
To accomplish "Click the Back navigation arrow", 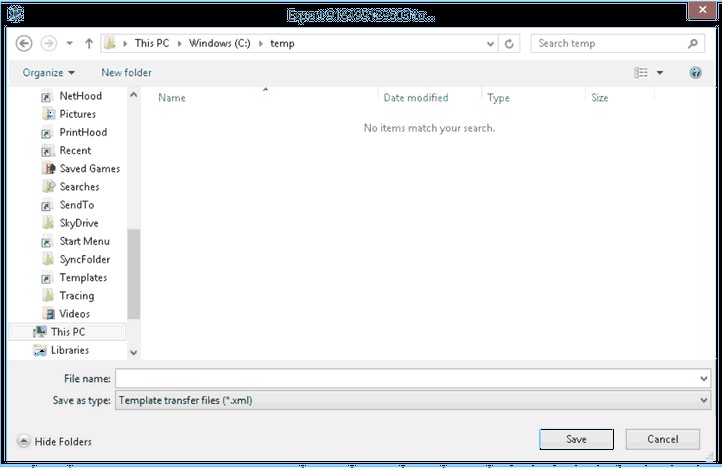I will [x=24, y=44].
